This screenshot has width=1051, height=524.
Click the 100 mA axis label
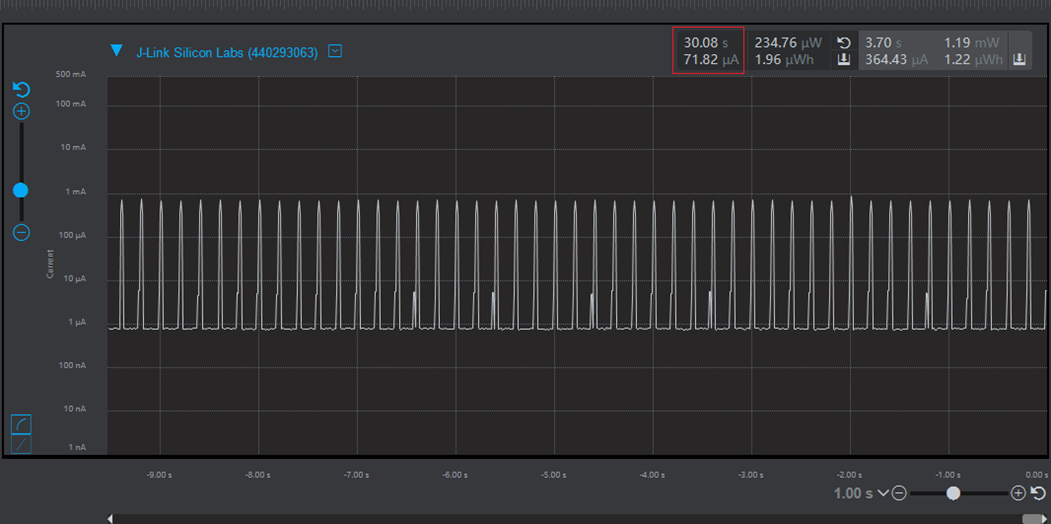(x=71, y=104)
